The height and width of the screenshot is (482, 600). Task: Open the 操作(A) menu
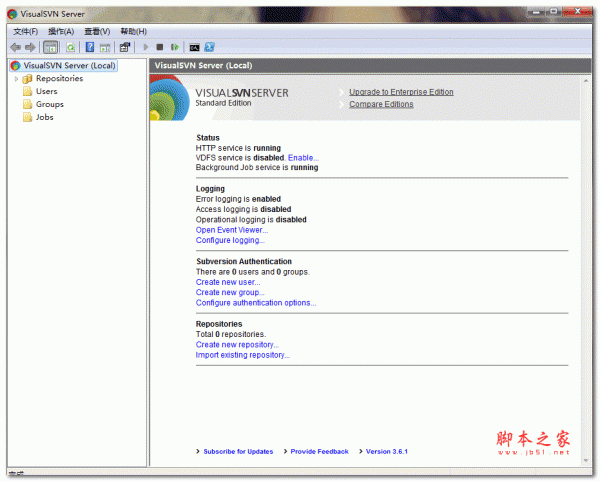tap(61, 31)
